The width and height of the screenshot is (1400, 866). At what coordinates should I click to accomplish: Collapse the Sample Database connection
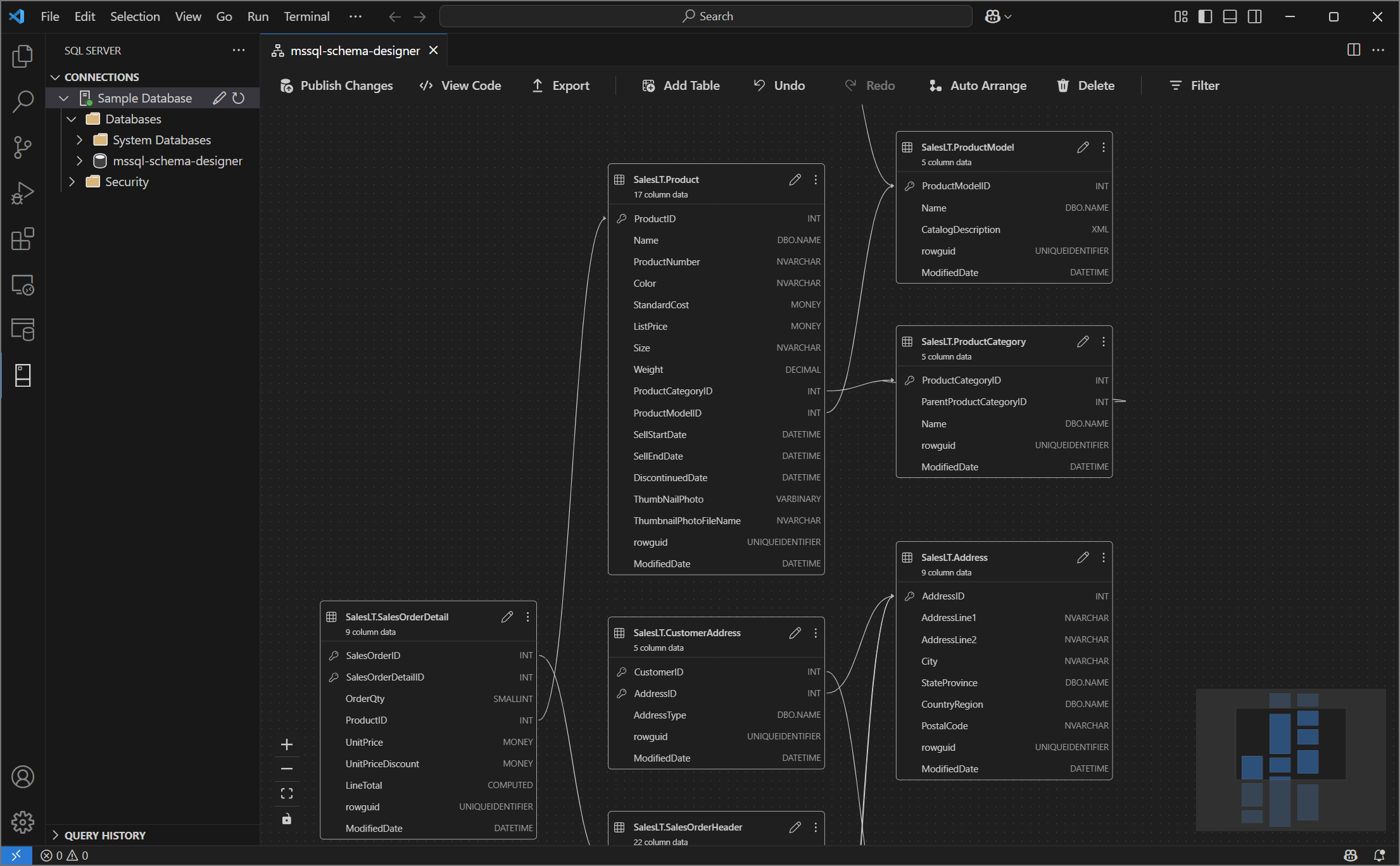click(63, 97)
